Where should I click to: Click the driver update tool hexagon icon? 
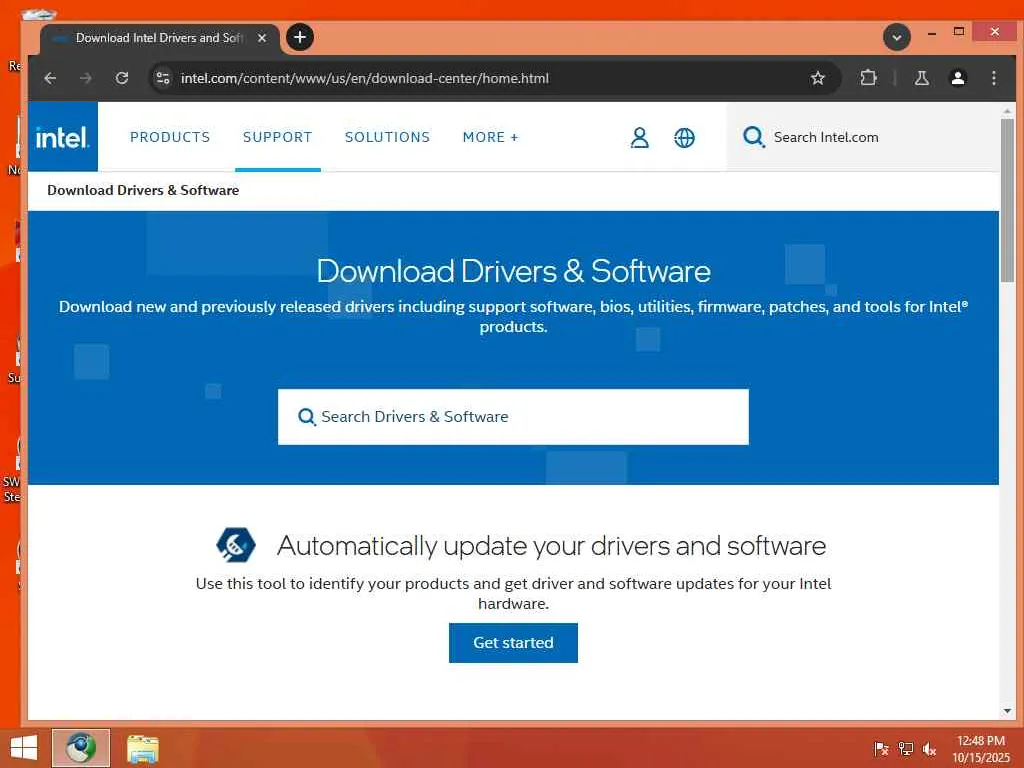pos(236,545)
